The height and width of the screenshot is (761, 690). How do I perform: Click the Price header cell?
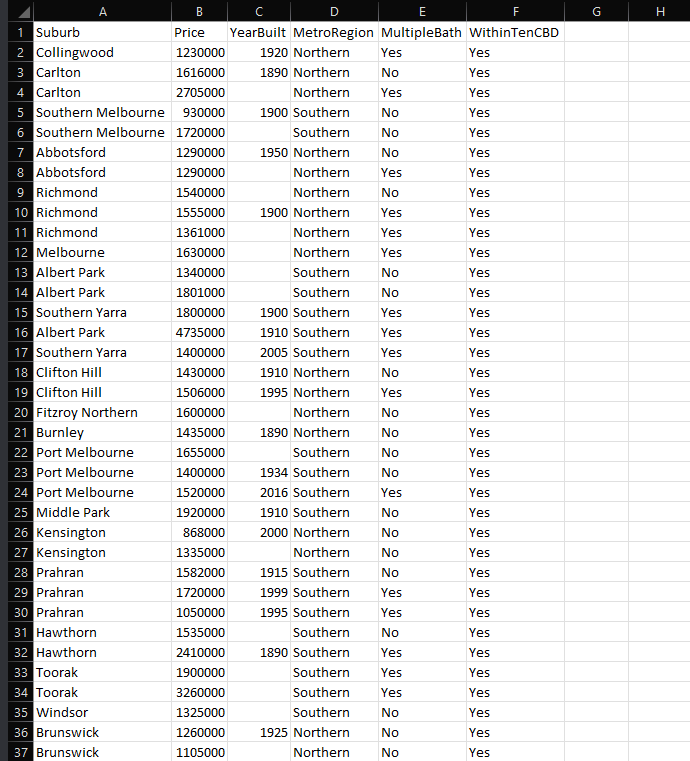pyautogui.click(x=199, y=32)
